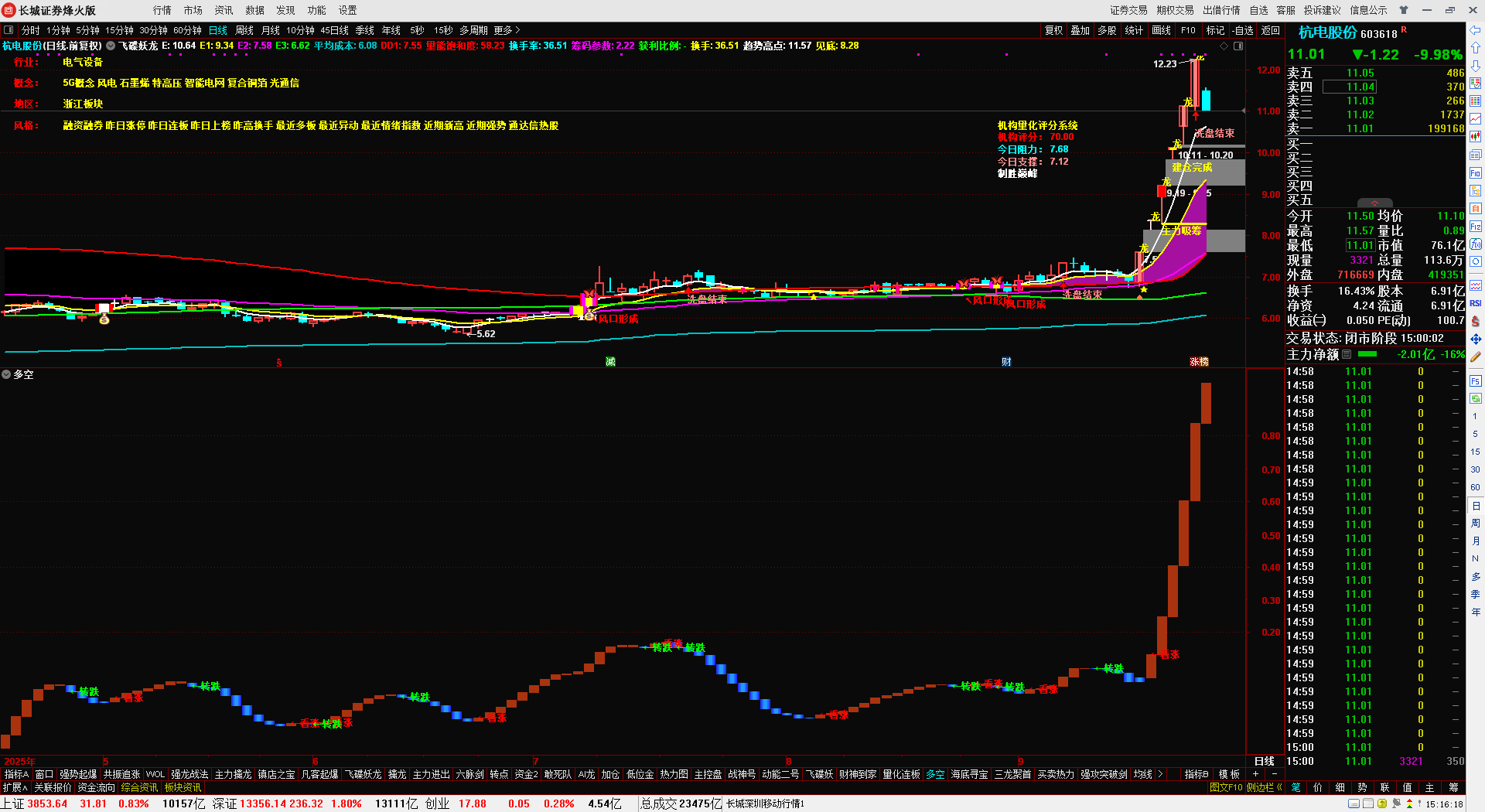This screenshot has height=812, width=1485.
Task: Select the 六脉剑 indicator tab
Action: [469, 774]
